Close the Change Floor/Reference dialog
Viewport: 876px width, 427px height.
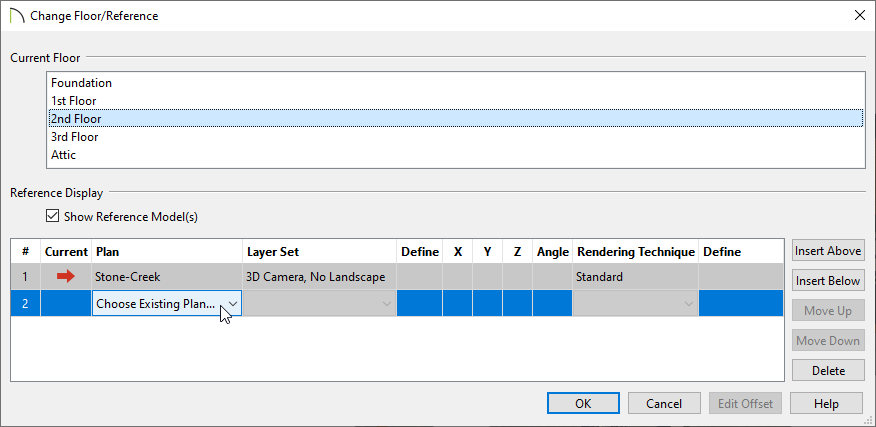[860, 16]
